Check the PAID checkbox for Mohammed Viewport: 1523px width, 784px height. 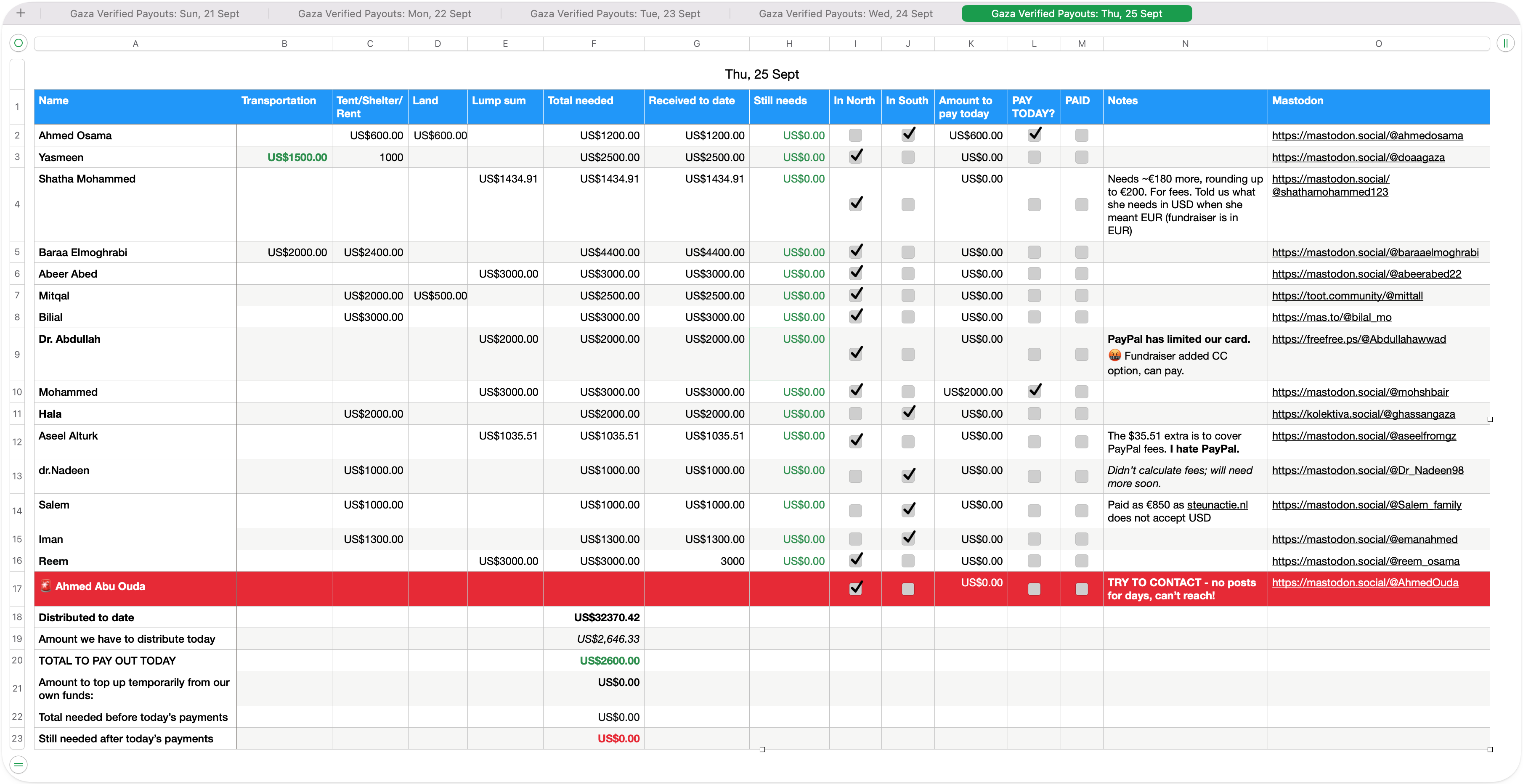click(1081, 392)
